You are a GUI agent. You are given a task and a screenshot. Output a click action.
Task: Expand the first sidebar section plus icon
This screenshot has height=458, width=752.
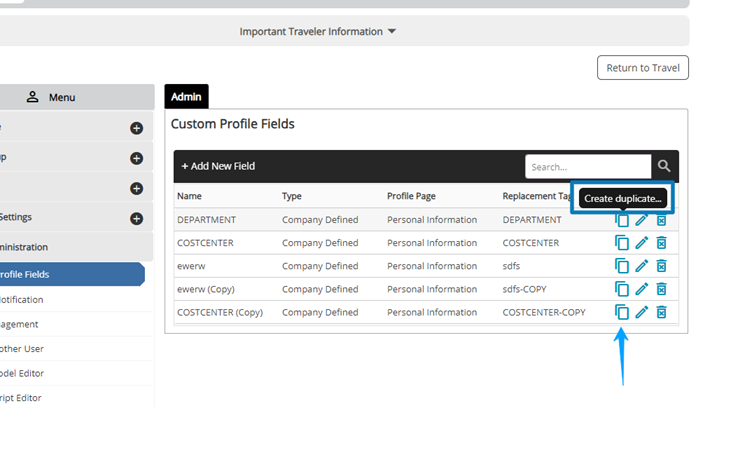click(136, 128)
